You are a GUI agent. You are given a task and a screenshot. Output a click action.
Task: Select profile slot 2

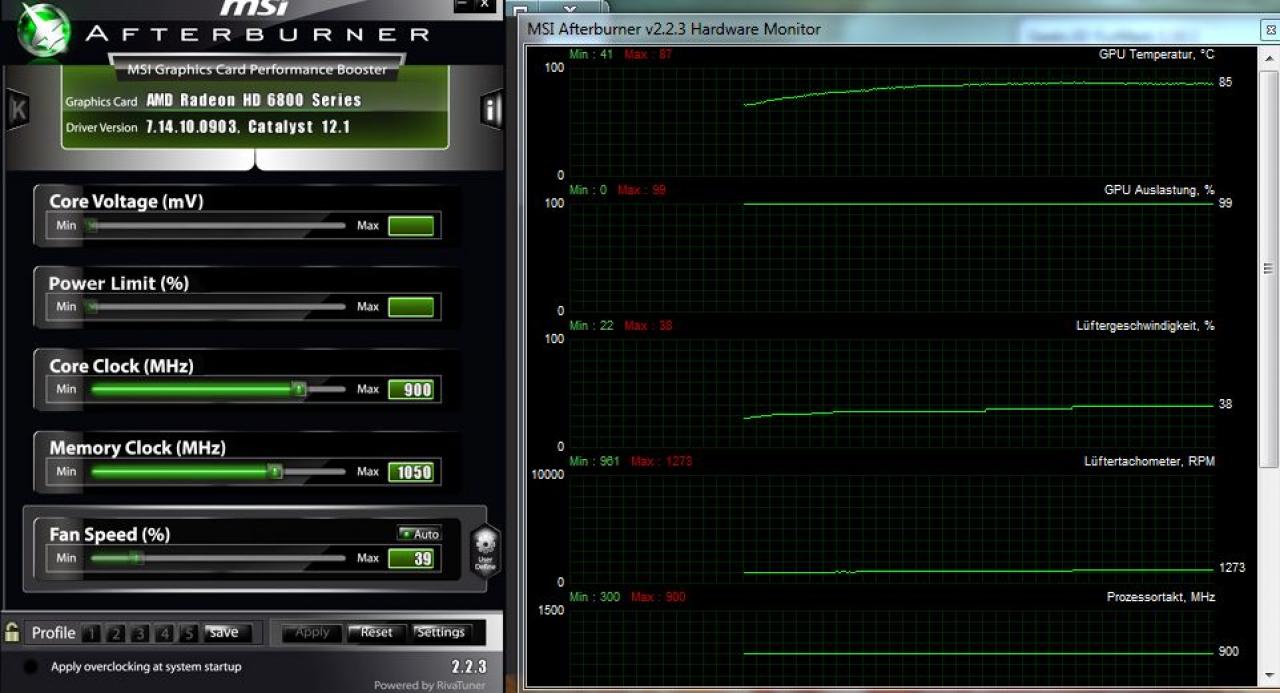[x=115, y=633]
